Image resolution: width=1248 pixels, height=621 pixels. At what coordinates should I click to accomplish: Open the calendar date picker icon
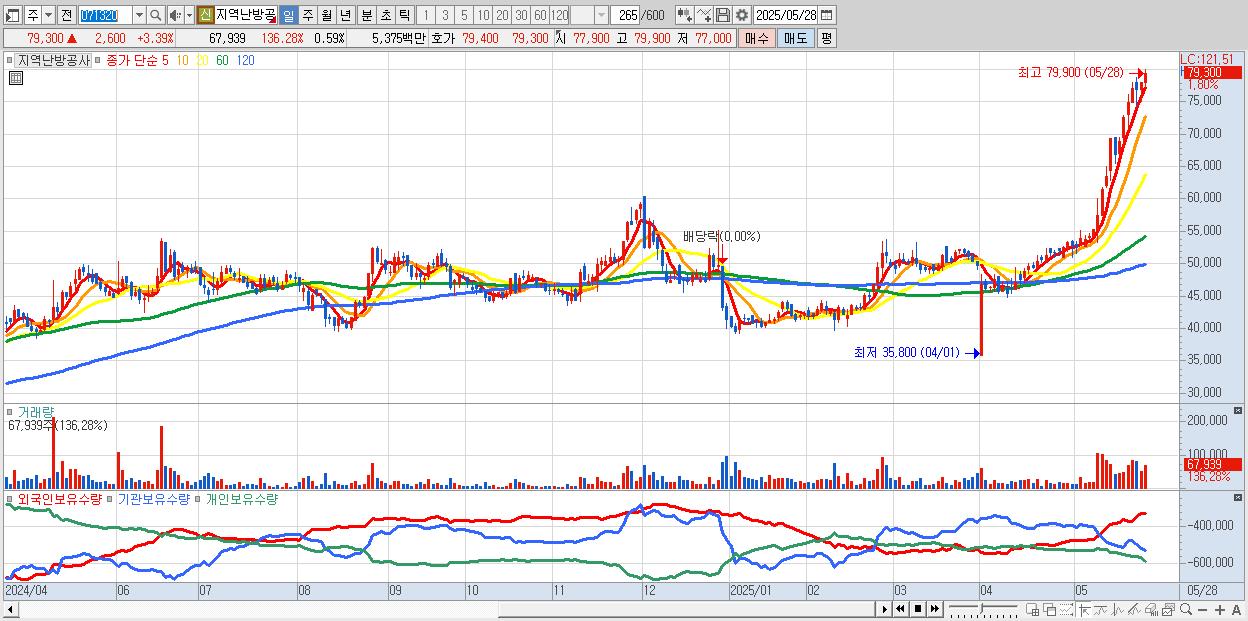[827, 15]
